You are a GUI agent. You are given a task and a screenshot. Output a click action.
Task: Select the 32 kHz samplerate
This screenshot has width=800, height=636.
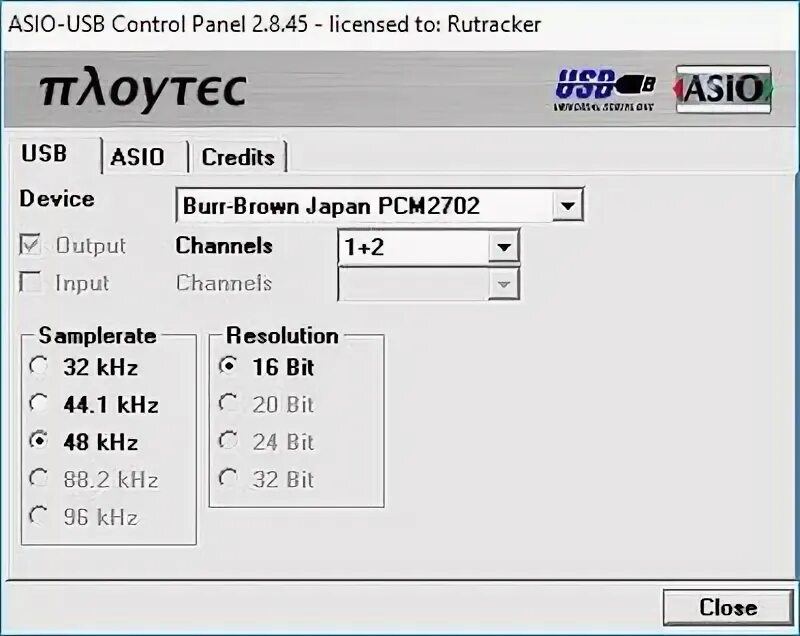pyautogui.click(x=38, y=366)
